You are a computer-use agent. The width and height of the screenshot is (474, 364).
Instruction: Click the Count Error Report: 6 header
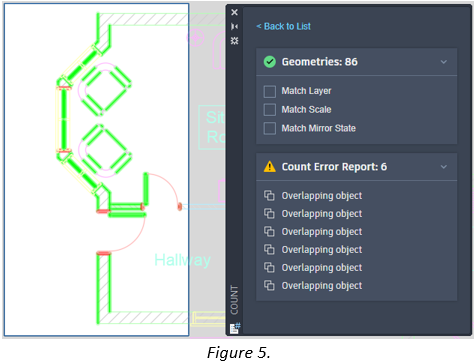[356, 167]
